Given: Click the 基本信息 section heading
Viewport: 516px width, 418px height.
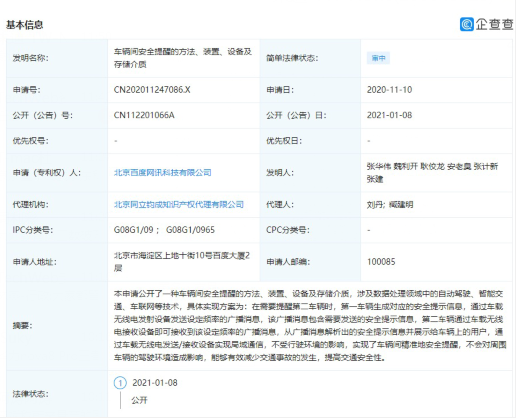Looking at the screenshot, I should [25, 25].
